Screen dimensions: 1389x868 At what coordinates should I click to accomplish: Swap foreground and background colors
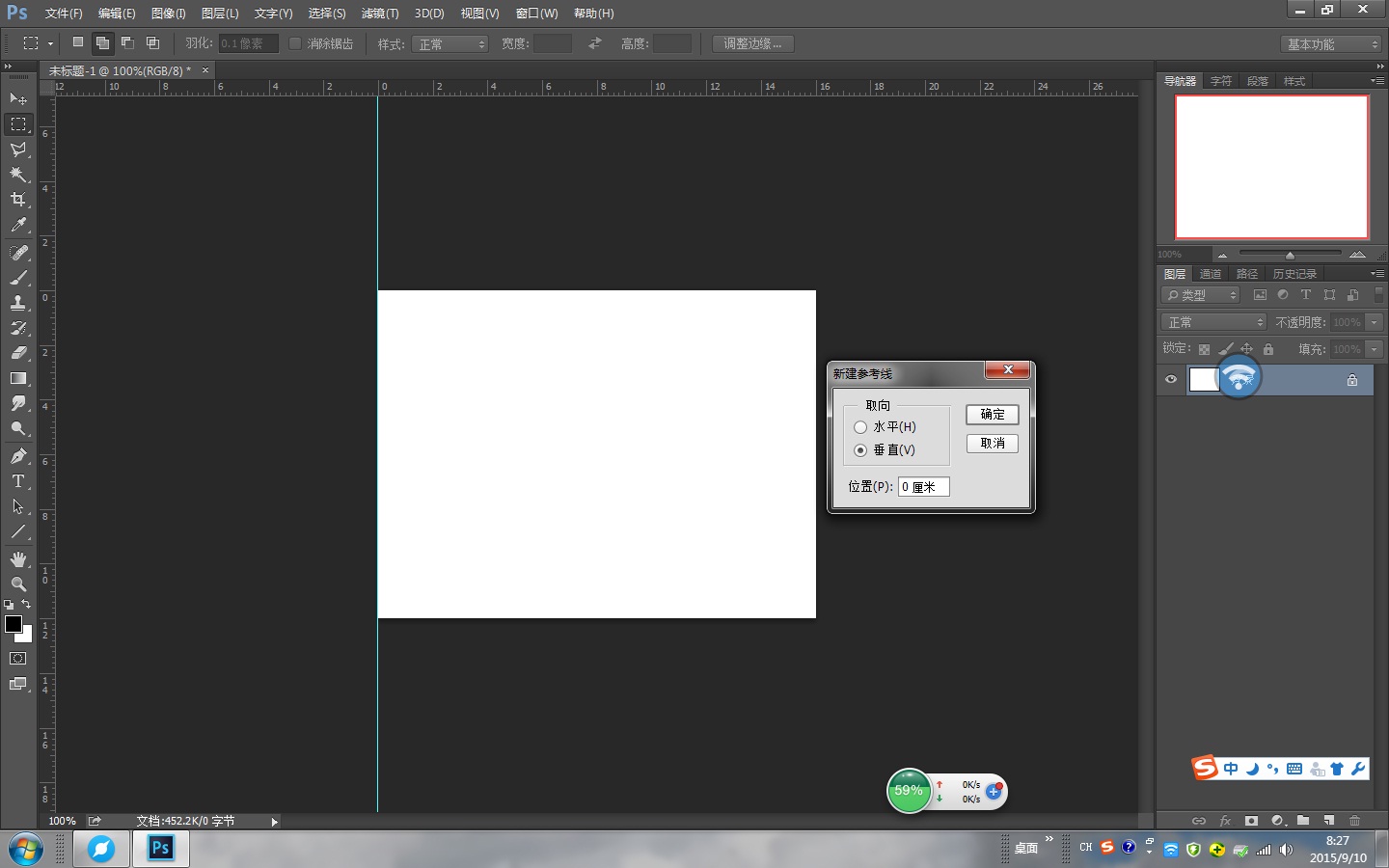pyautogui.click(x=27, y=605)
